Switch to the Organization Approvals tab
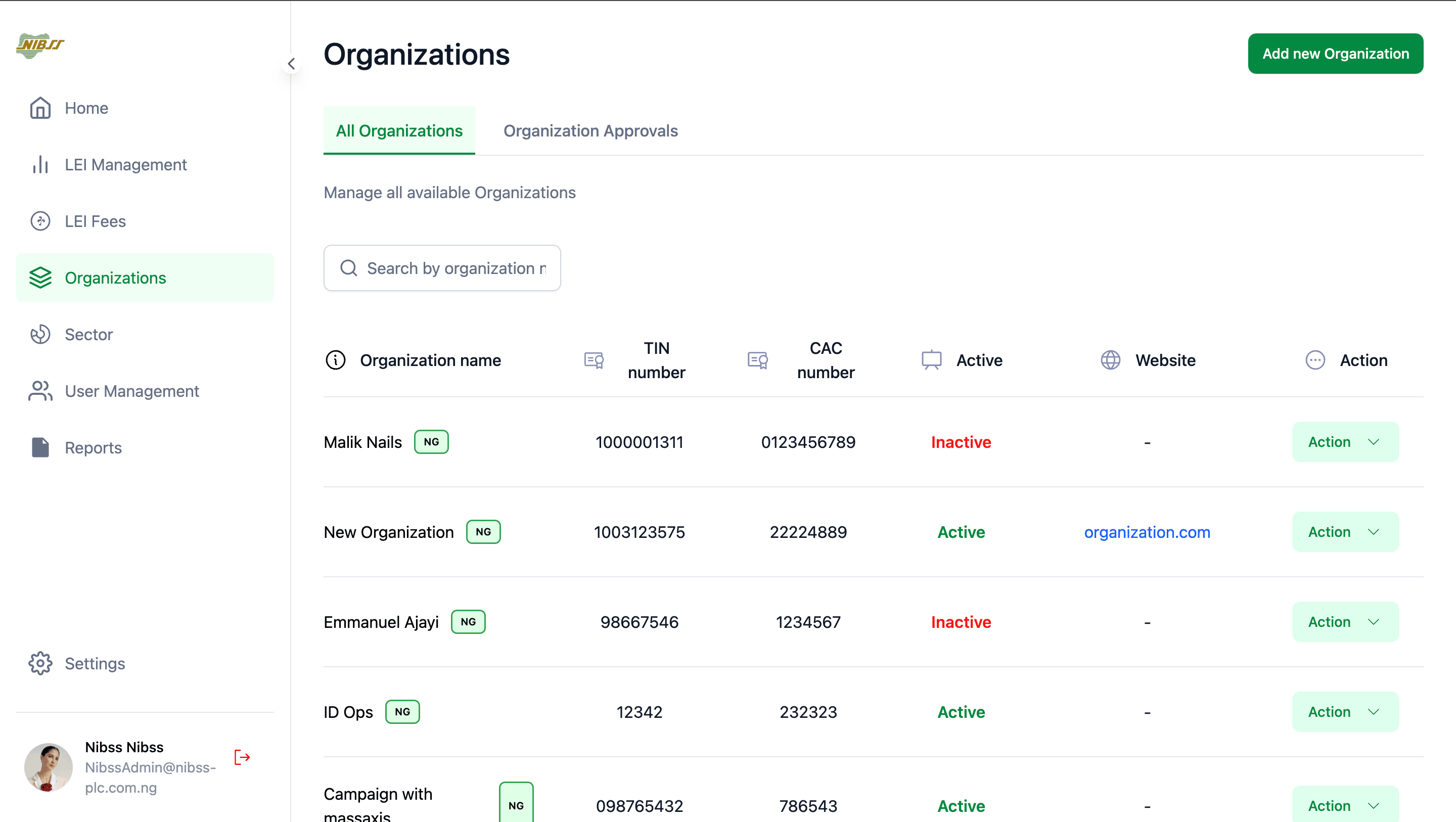 pos(590,130)
